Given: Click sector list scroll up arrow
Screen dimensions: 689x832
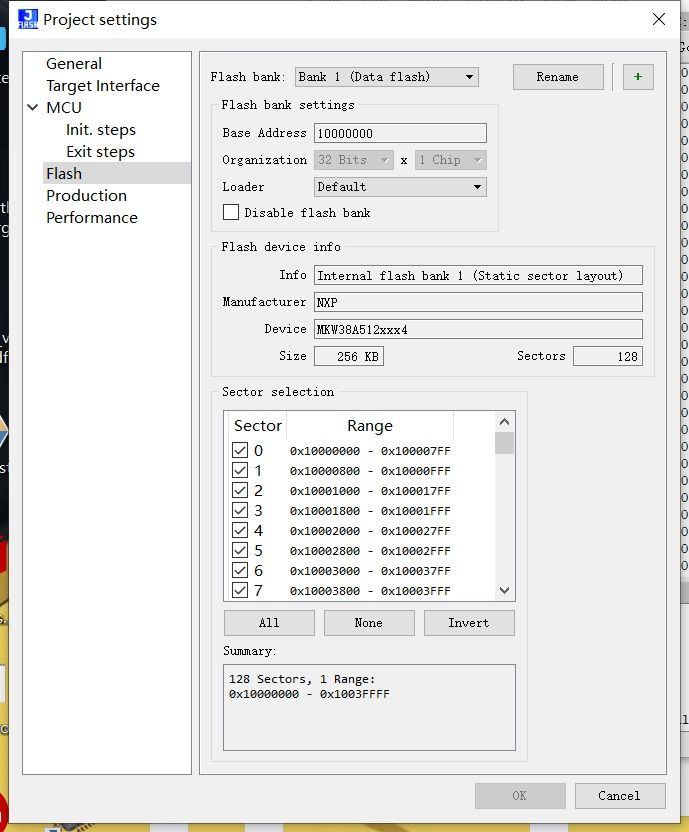Looking at the screenshot, I should click(x=504, y=422).
